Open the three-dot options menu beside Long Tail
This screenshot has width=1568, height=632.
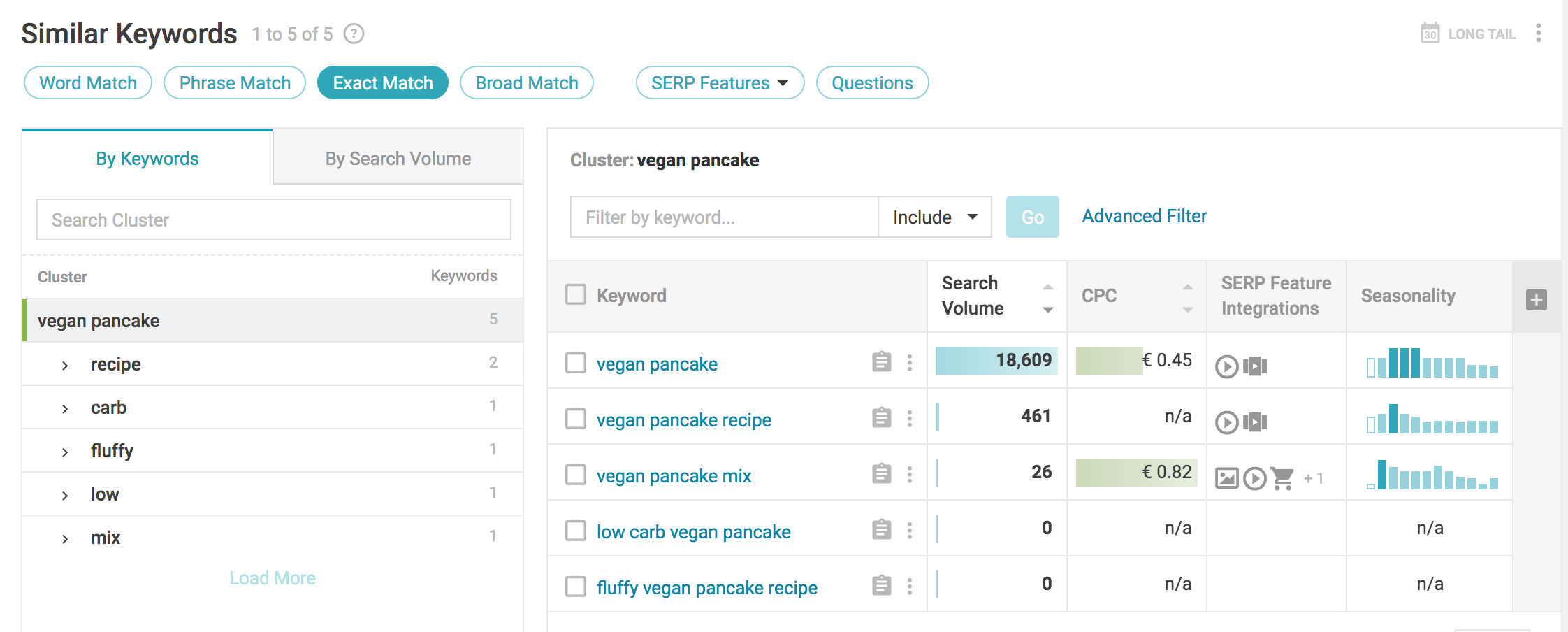coord(1538,33)
